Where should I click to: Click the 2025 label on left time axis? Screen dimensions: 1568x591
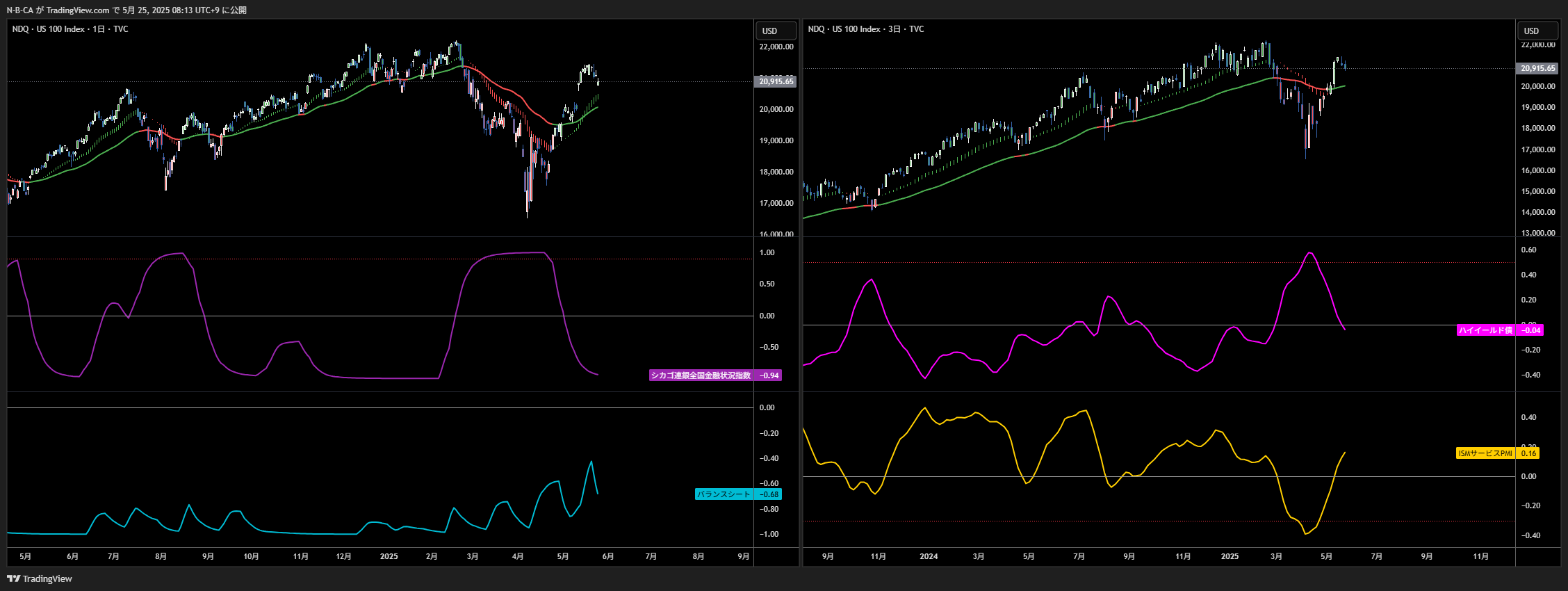[x=389, y=556]
